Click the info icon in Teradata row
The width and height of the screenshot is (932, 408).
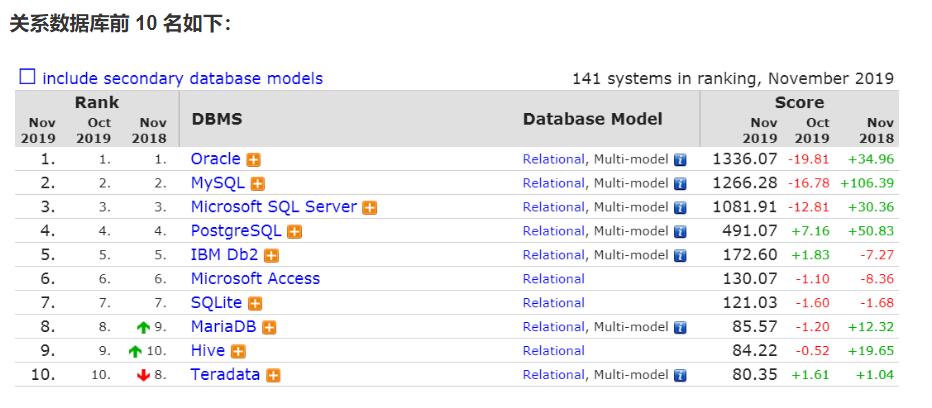[x=680, y=375]
